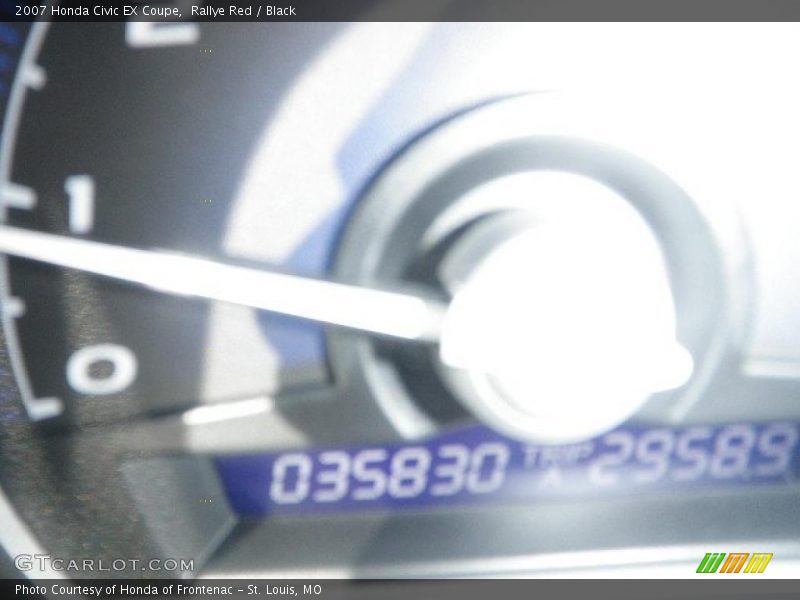This screenshot has height=600, width=800.
Task: Click the green-orange-yellow striped logo icon
Action: pyautogui.click(x=735, y=563)
